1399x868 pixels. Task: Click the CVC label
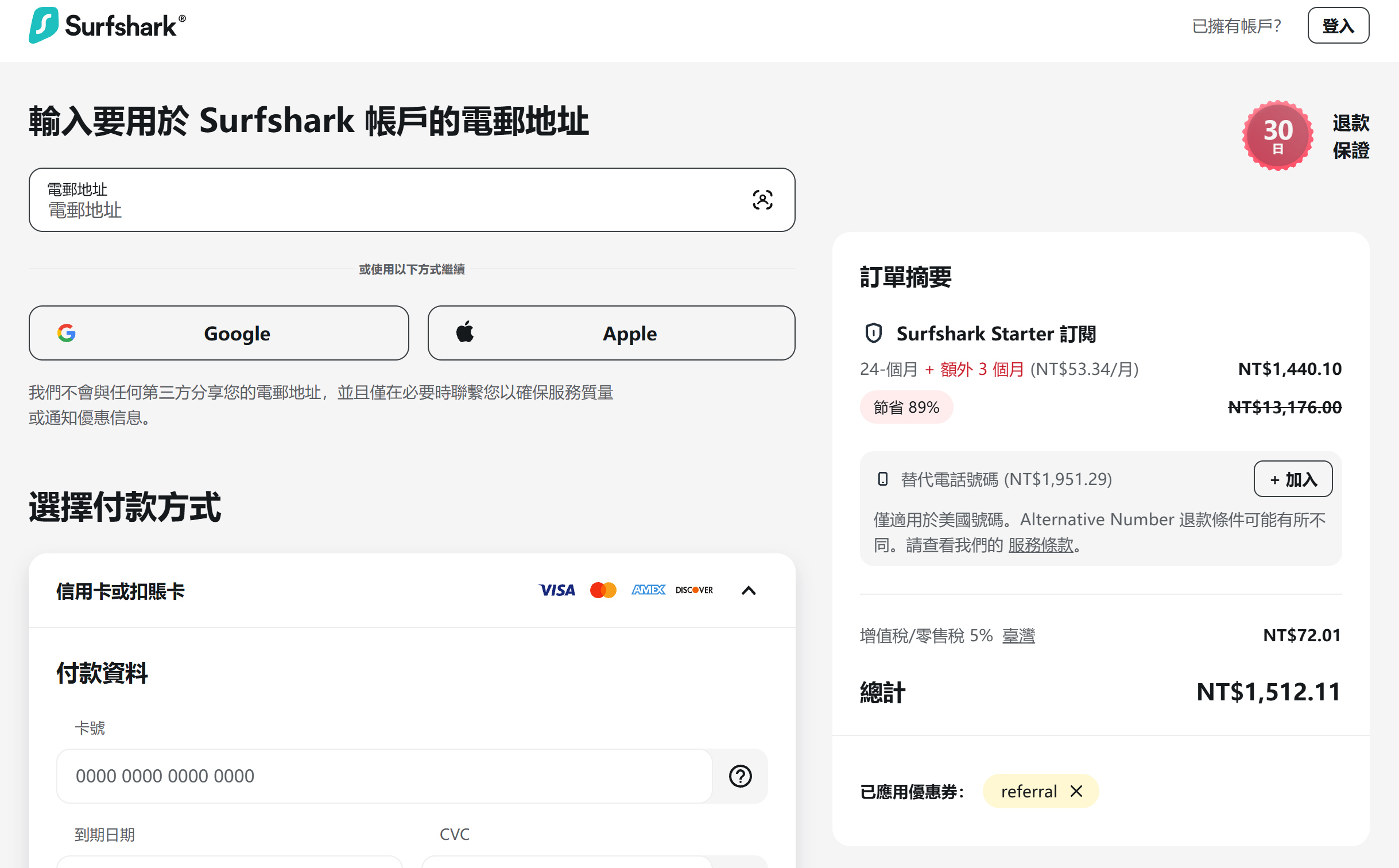454,834
